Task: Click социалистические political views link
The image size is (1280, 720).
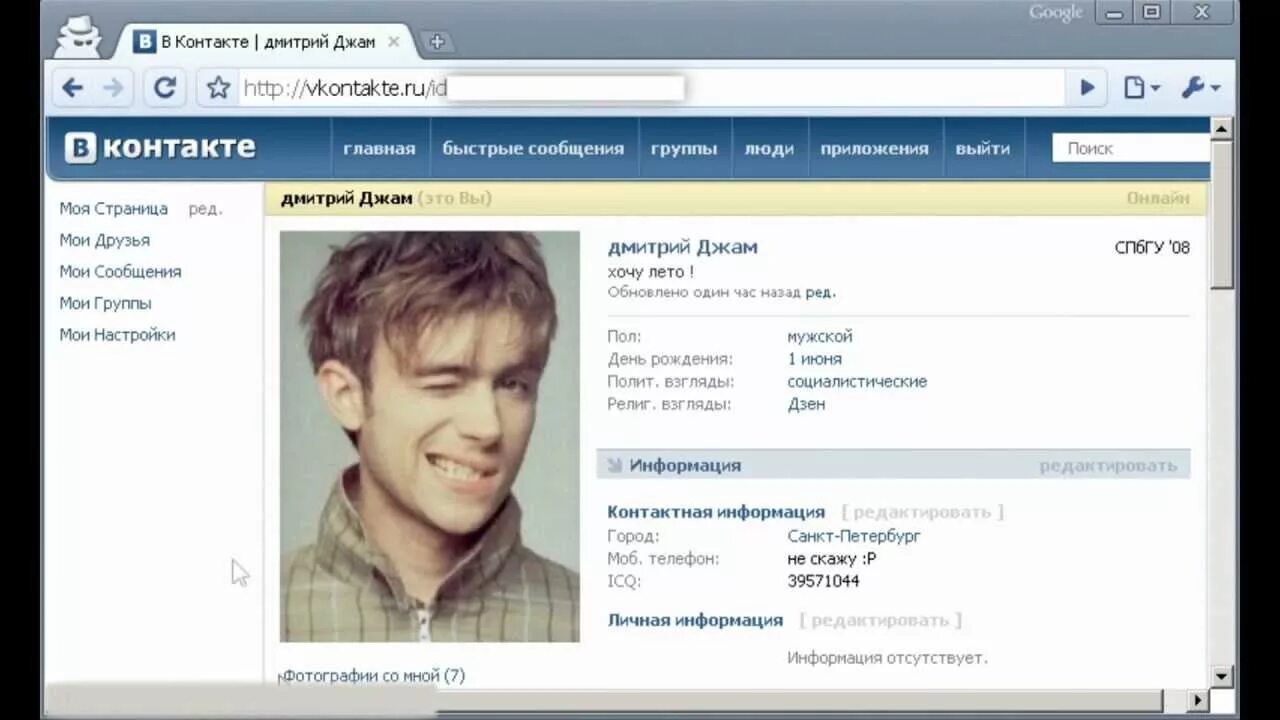Action: [x=857, y=381]
